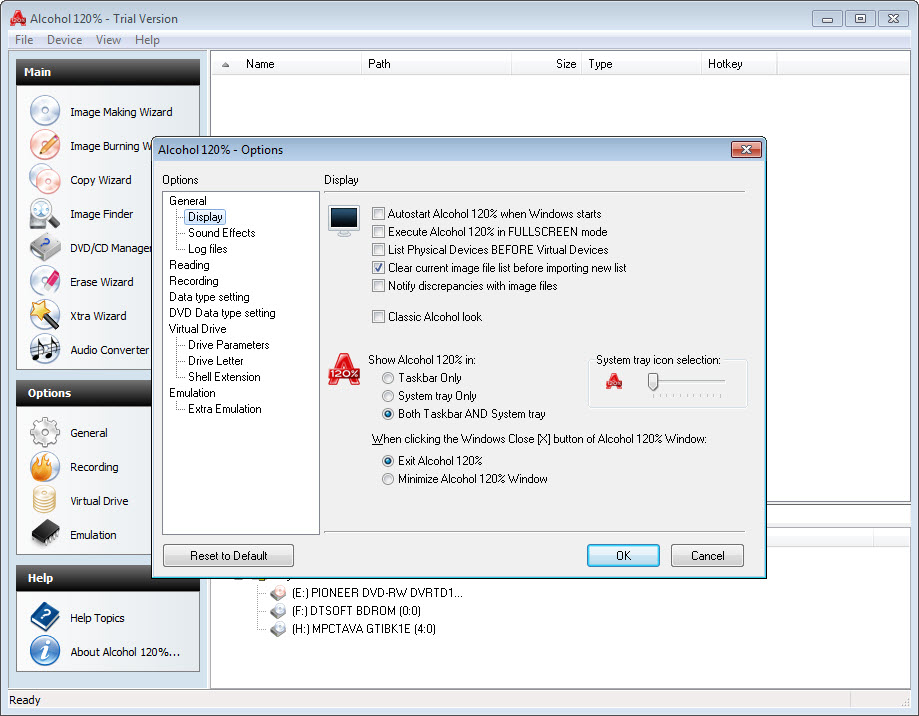Open General options gear icon

pyautogui.click(x=45, y=432)
